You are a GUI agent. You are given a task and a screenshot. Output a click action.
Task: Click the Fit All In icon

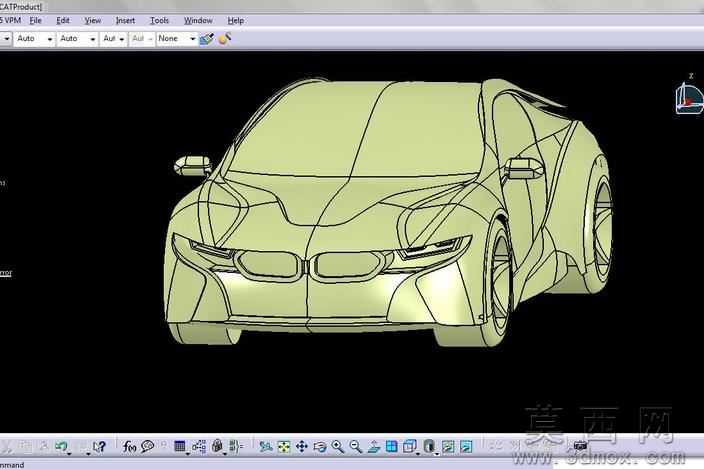coord(284,447)
